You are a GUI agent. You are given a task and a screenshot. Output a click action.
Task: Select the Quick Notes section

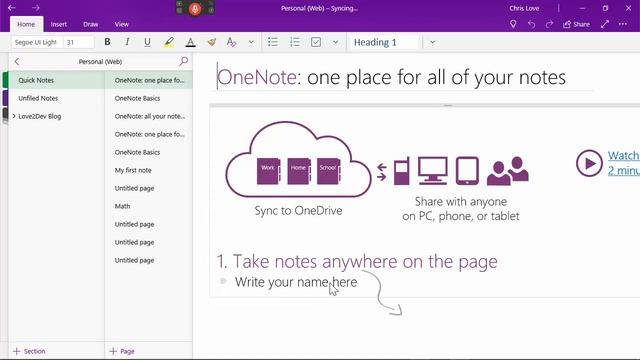tap(56, 80)
